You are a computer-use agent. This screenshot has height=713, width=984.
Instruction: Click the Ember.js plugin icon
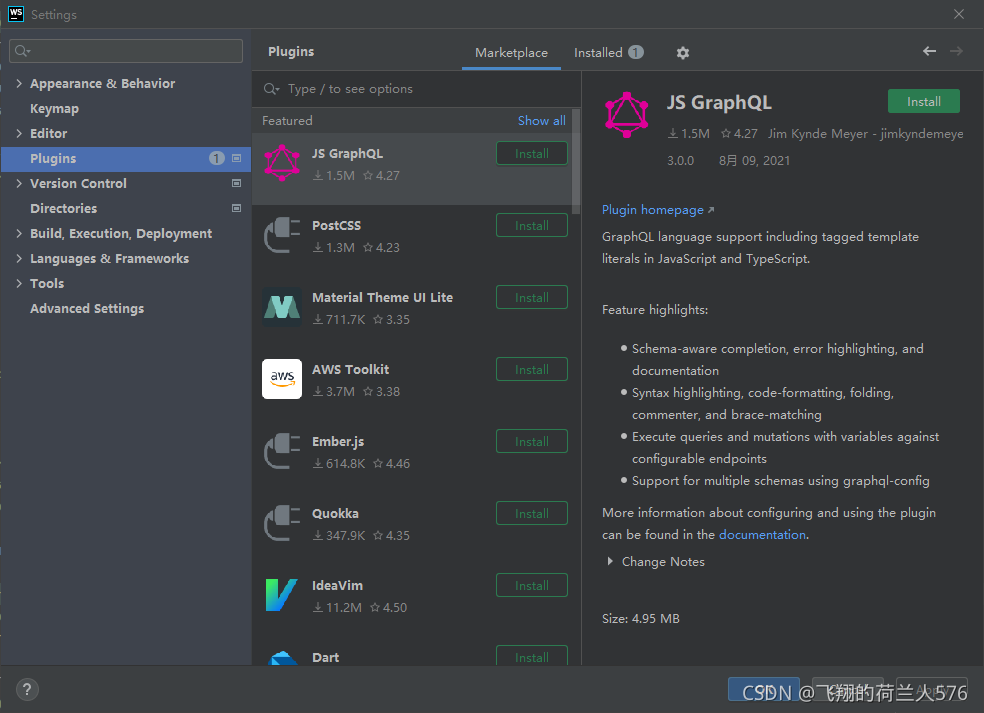[x=282, y=451]
